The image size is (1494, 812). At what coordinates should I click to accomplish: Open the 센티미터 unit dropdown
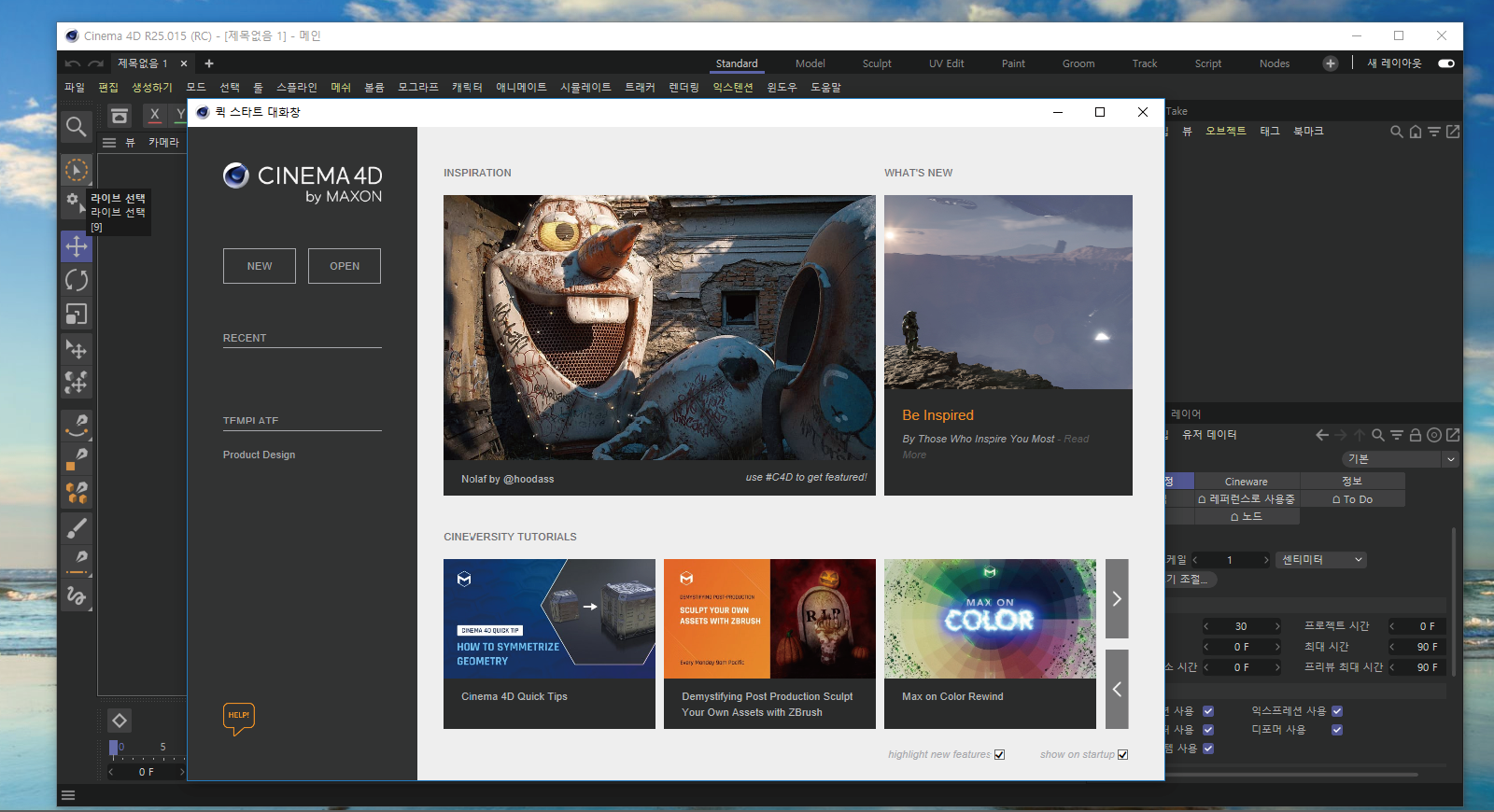1323,560
